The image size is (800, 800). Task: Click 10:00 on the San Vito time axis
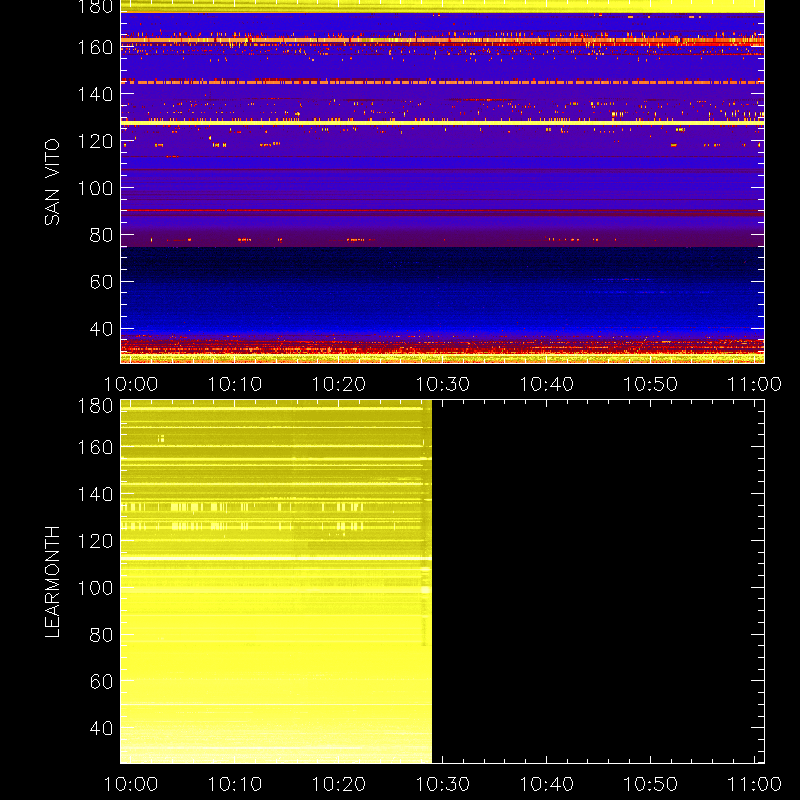coord(131,384)
